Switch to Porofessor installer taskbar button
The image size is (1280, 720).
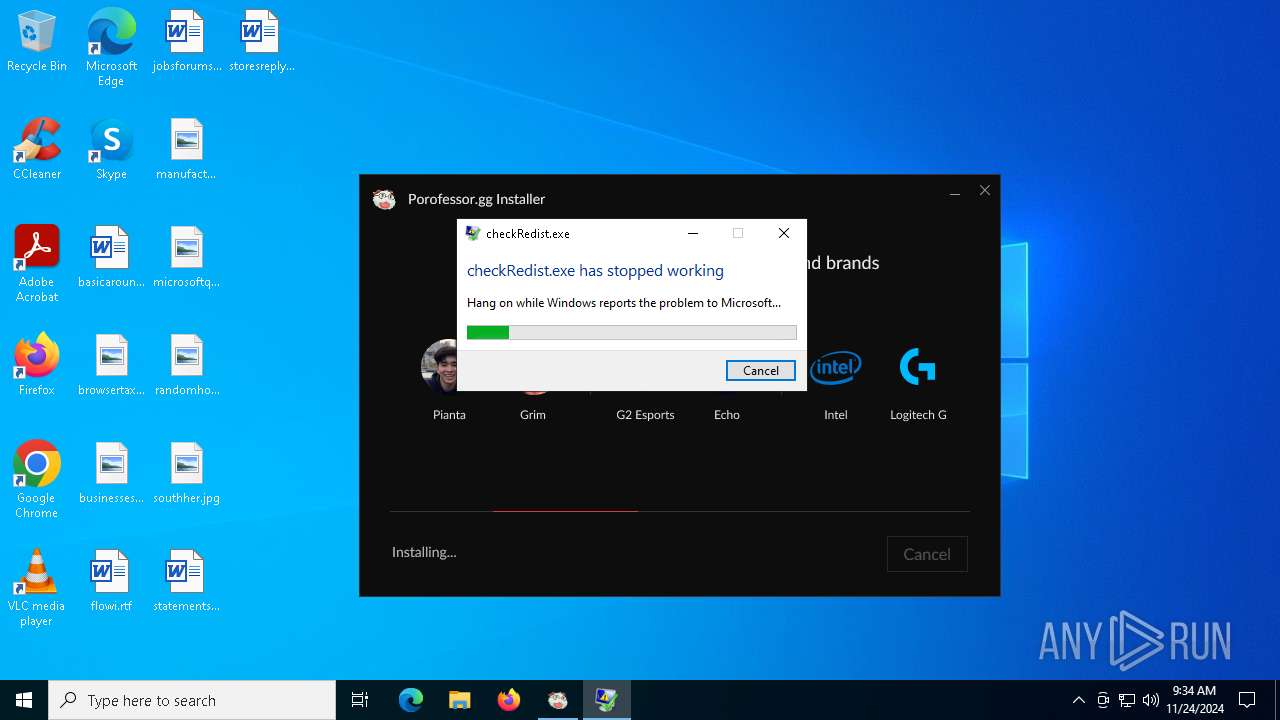557,700
